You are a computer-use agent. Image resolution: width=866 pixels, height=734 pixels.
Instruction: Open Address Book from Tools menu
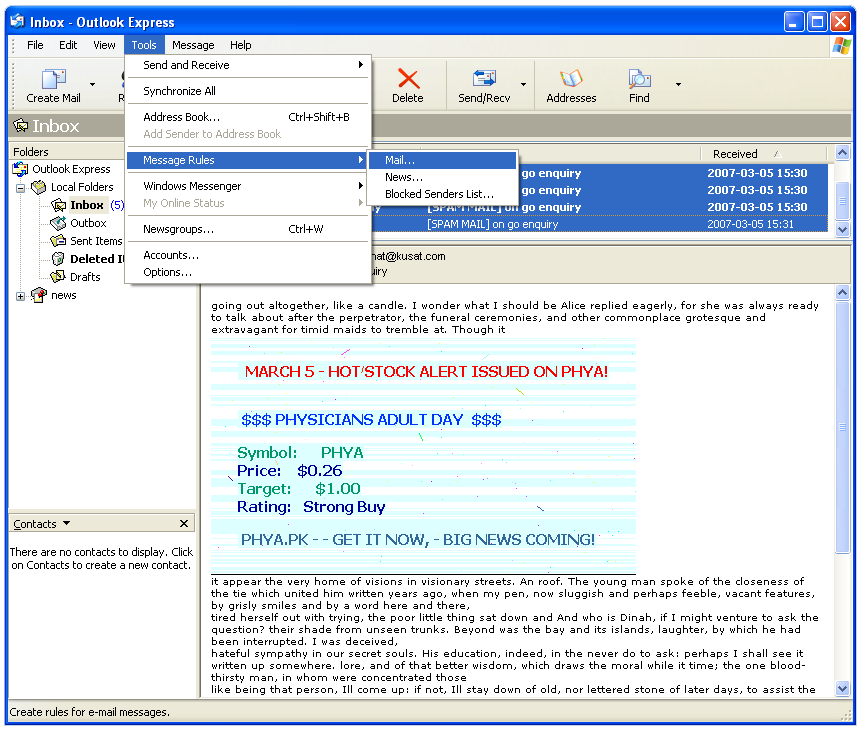[x=247, y=117]
